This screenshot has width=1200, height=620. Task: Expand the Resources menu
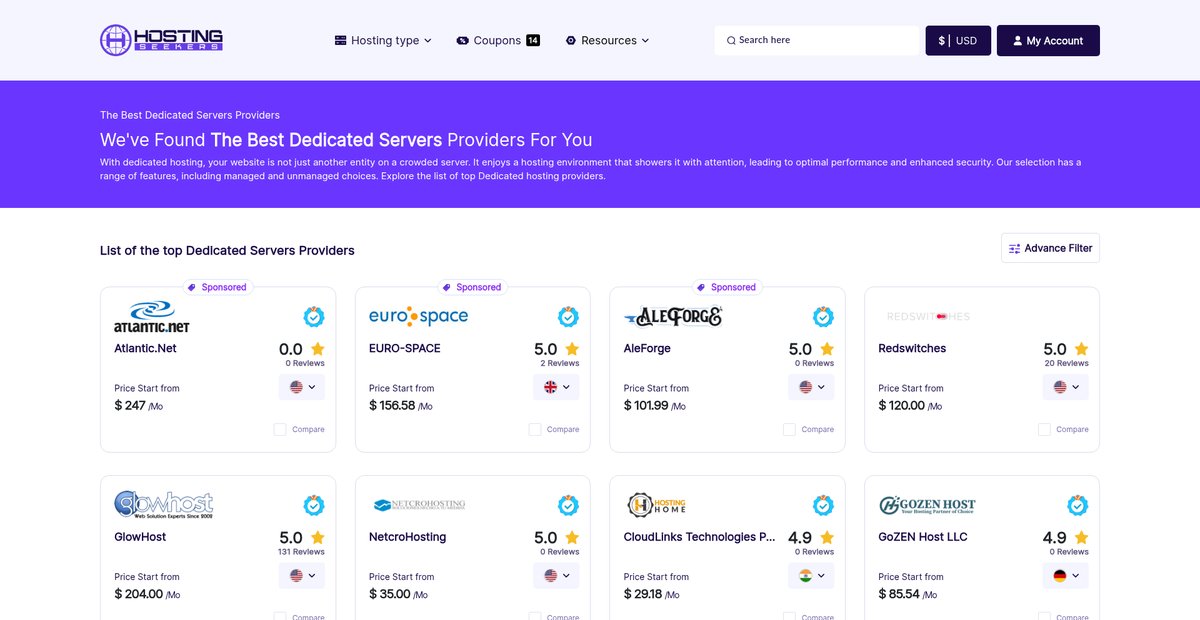point(607,41)
